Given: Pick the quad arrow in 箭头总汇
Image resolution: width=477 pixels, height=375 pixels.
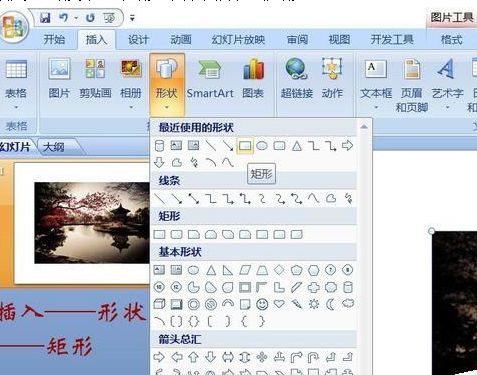Looking at the screenshot, I should coord(262,357).
